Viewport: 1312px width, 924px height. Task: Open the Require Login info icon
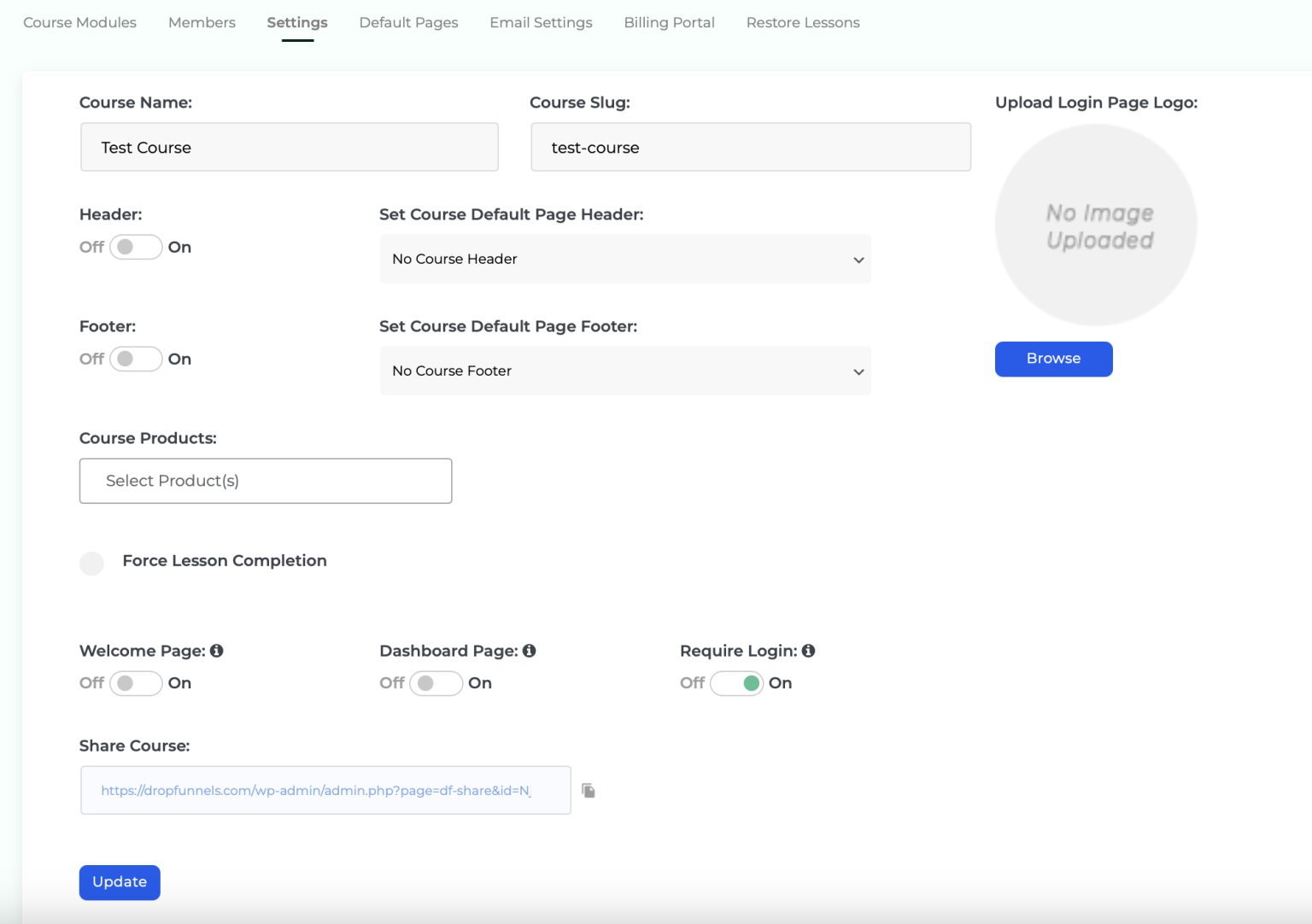point(808,651)
